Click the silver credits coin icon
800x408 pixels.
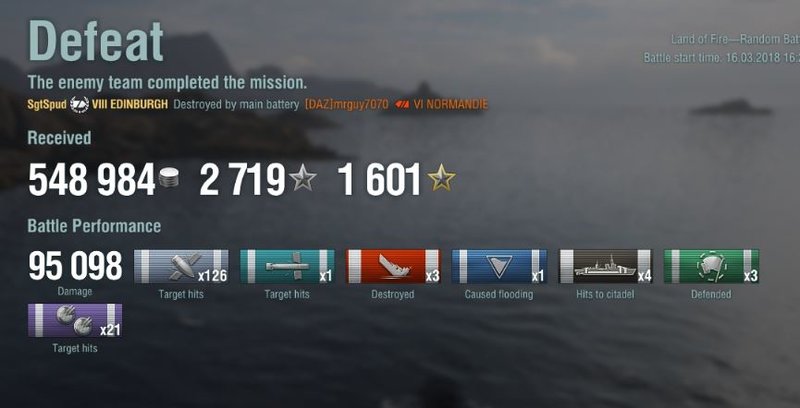169,179
